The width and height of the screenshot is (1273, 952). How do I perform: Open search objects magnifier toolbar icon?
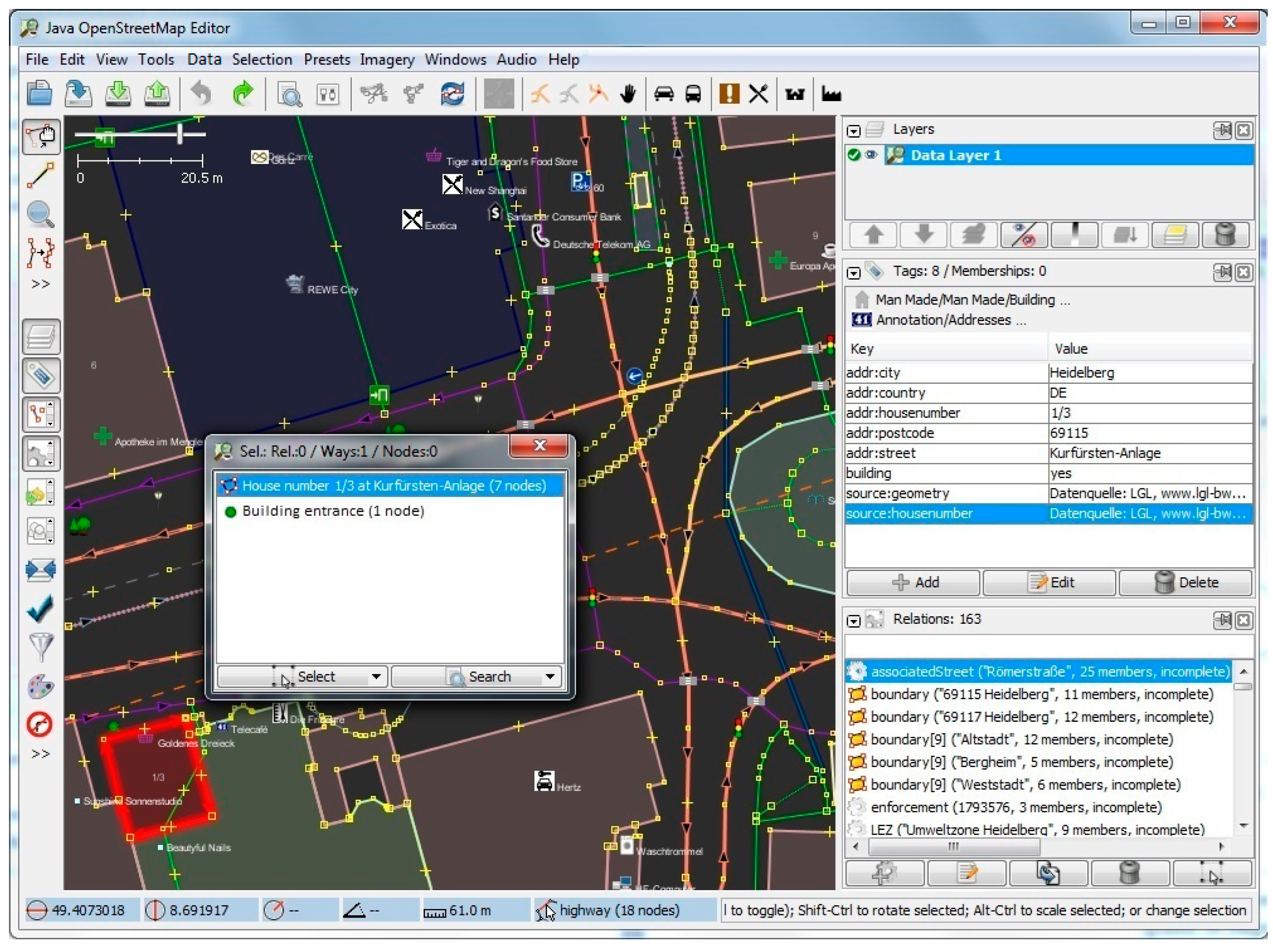289,94
